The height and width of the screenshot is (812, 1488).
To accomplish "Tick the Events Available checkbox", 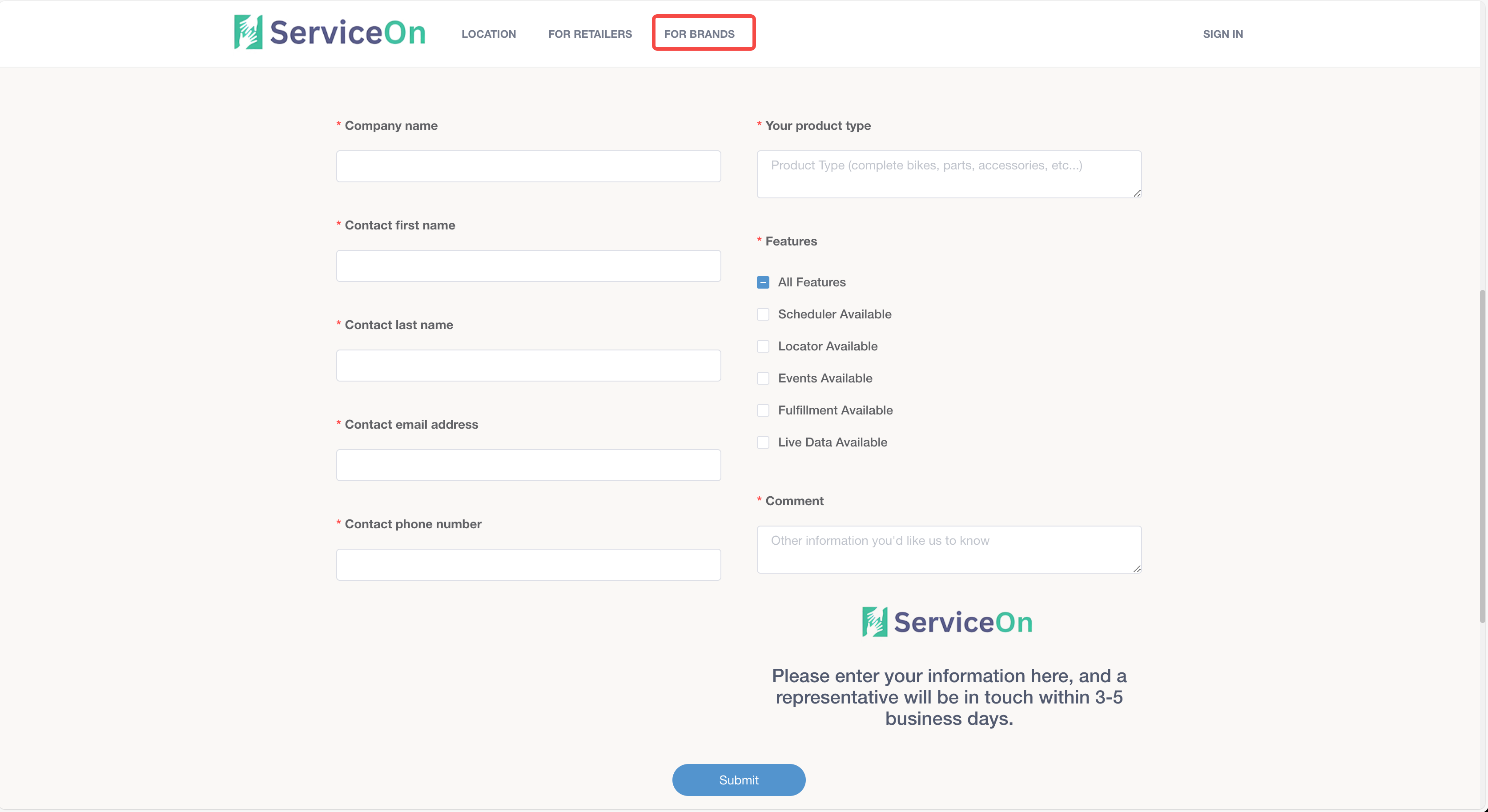I will [x=763, y=378].
